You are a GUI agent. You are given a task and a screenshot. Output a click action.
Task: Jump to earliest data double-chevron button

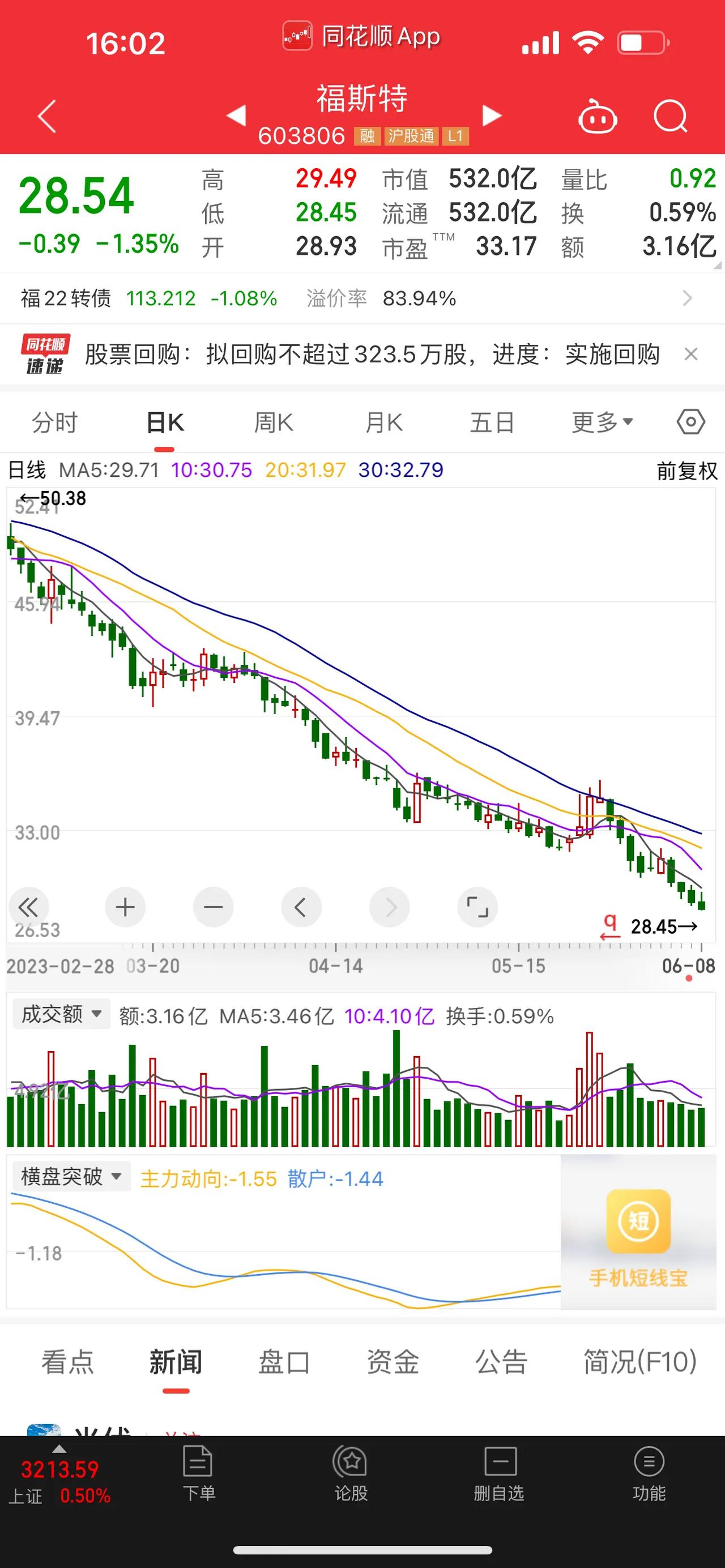[x=28, y=908]
